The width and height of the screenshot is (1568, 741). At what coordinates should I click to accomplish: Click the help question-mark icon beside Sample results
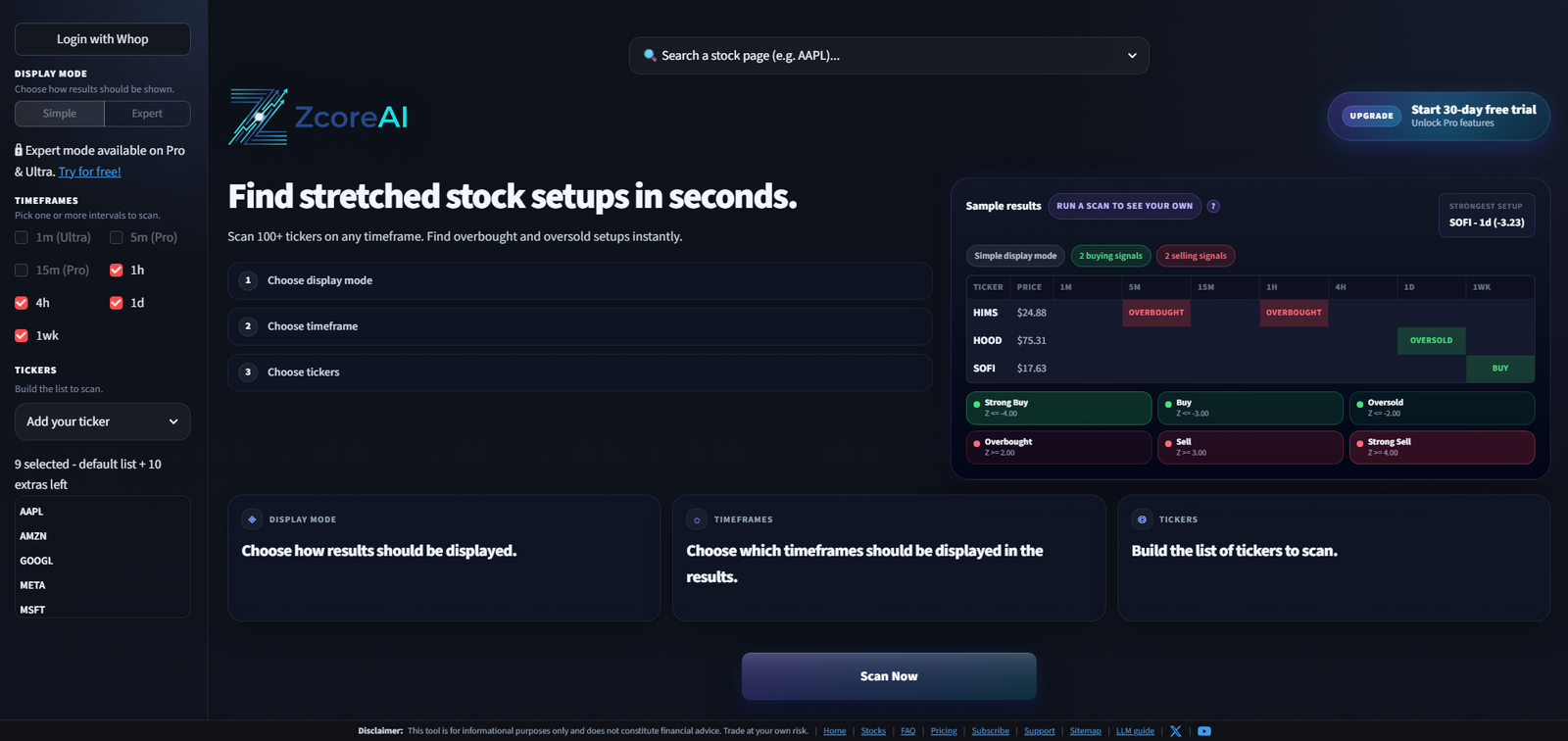pyautogui.click(x=1213, y=206)
